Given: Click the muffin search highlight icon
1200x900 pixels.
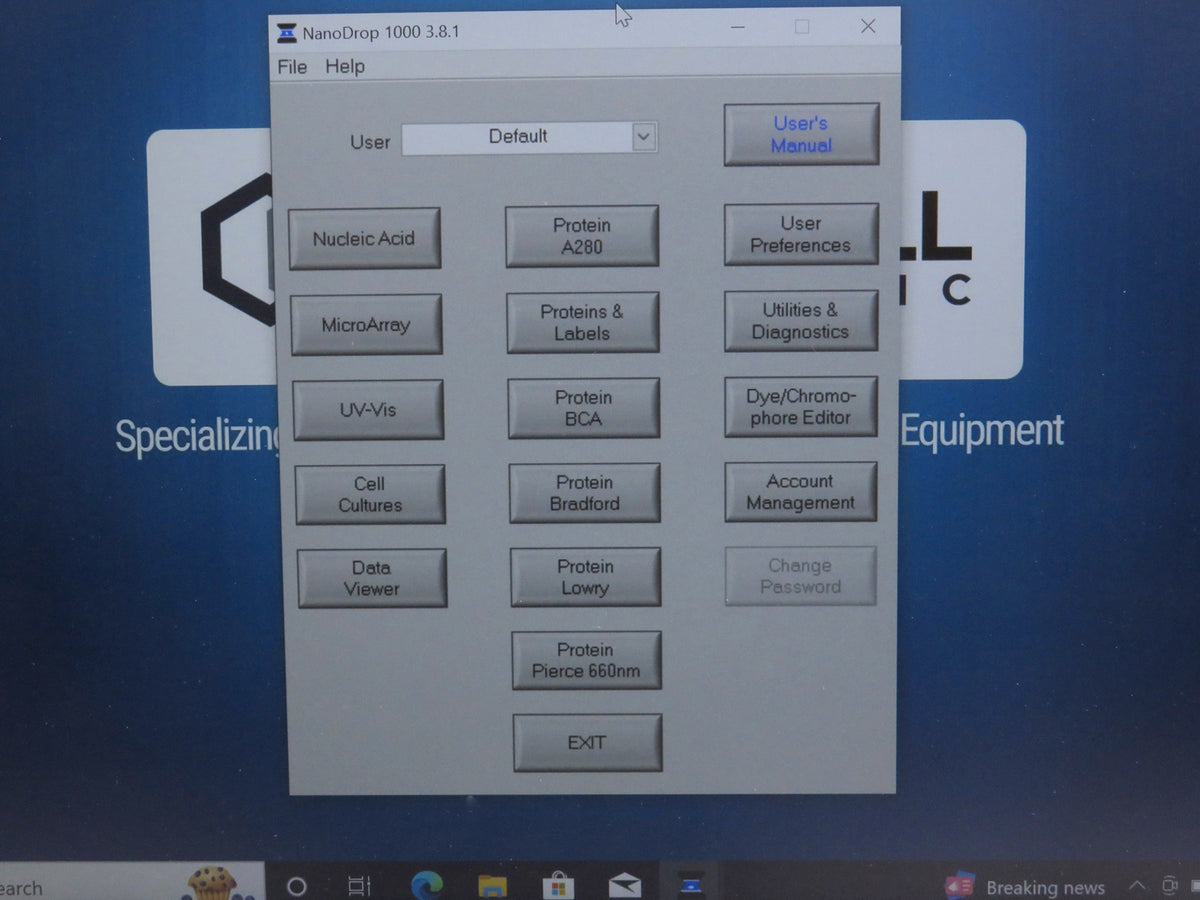Looking at the screenshot, I should [x=213, y=883].
